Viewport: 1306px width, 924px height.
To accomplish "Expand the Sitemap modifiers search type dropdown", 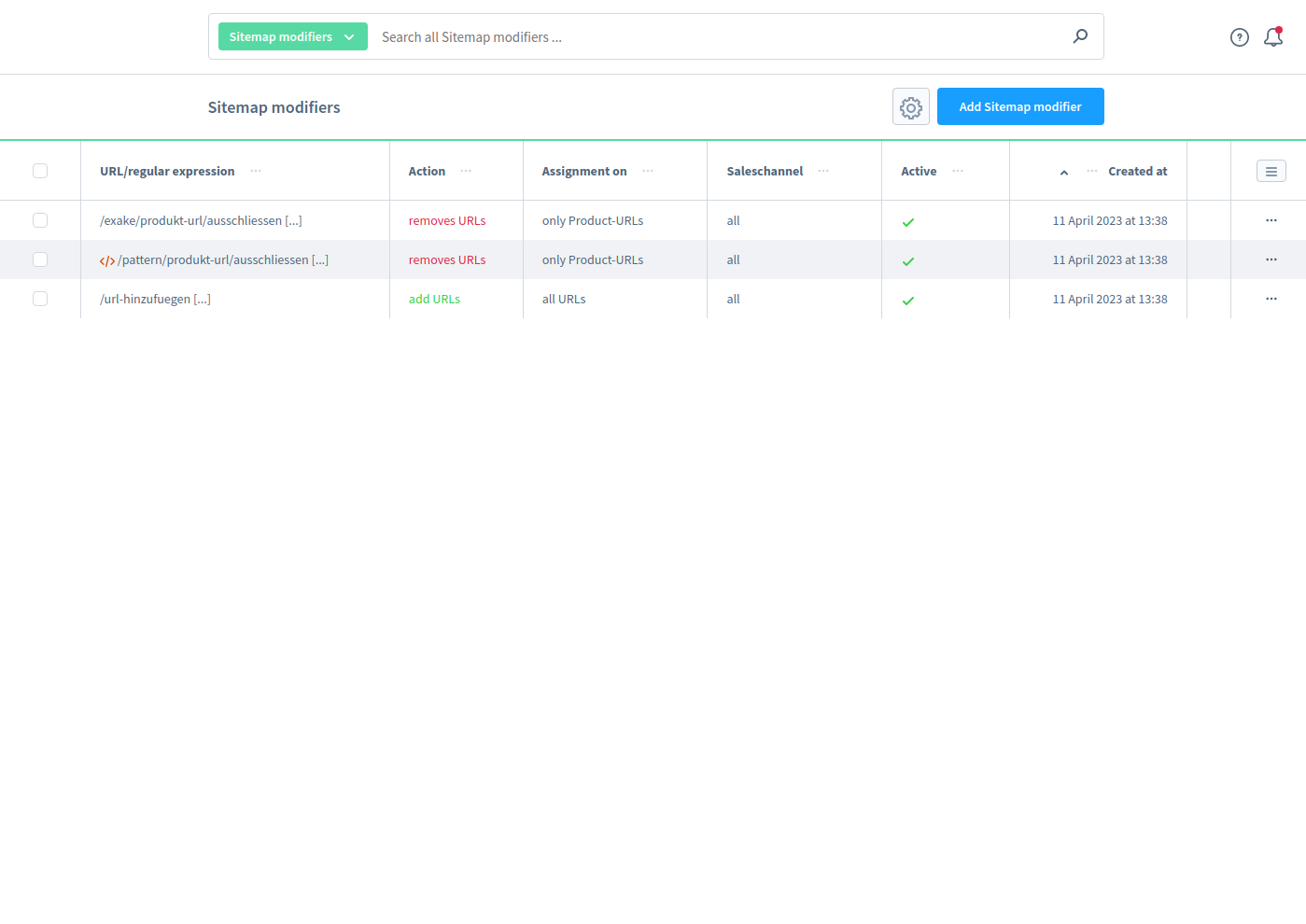I will pos(293,36).
